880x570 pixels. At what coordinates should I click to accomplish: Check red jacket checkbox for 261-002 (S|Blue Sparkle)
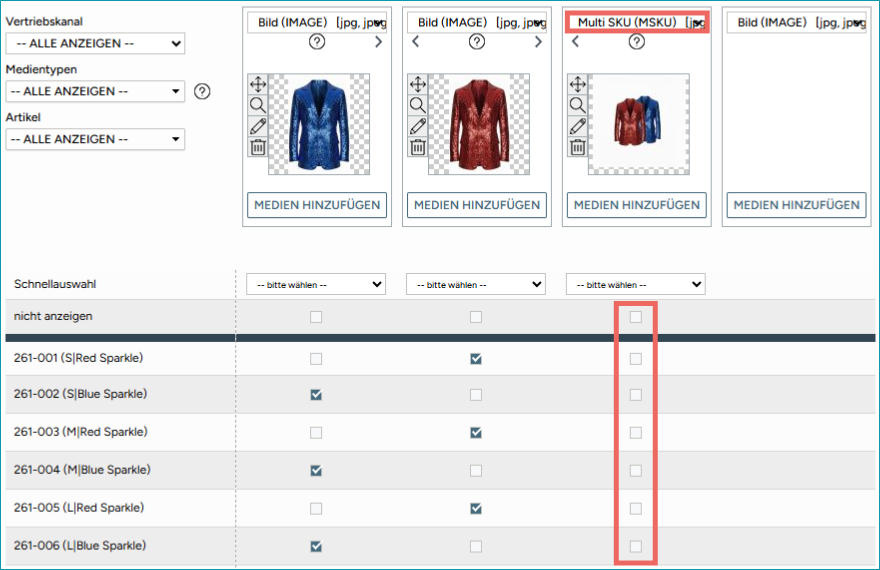[476, 395]
